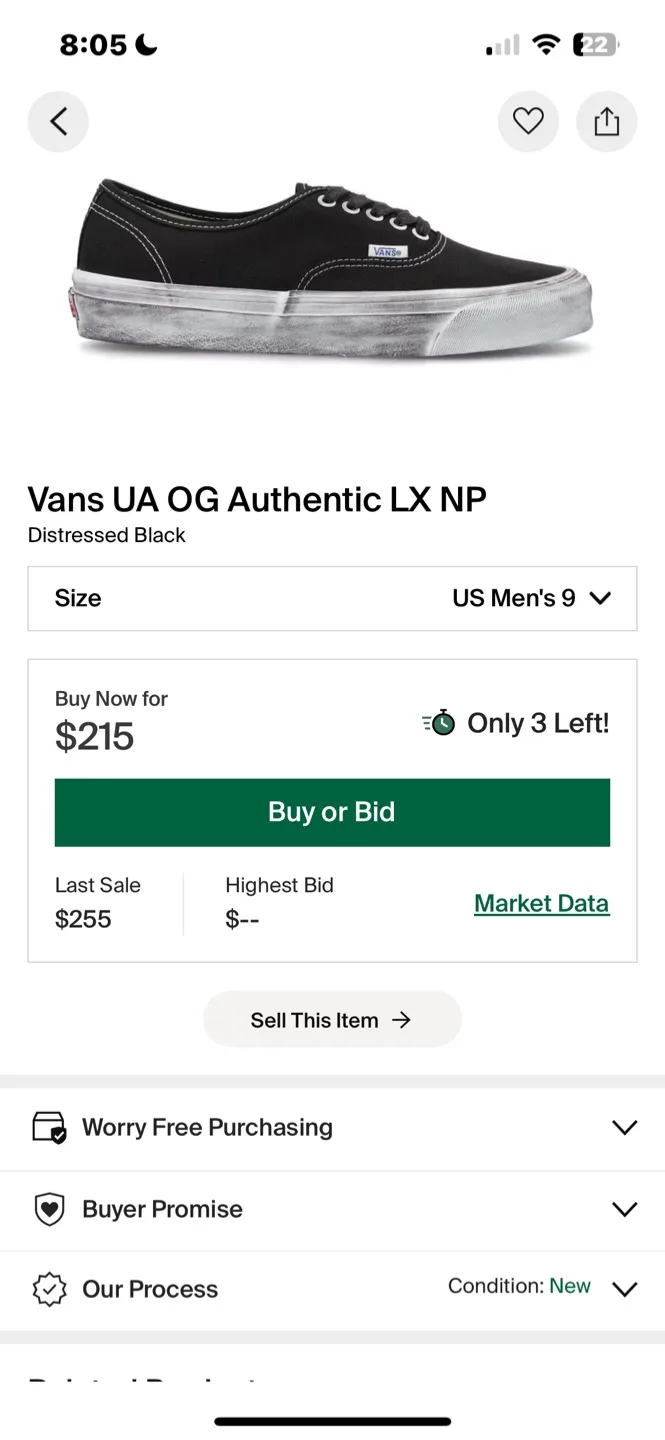Tap the Wi-Fi icon in the status bar
Viewport: 665px width, 1440px height.
[545, 44]
